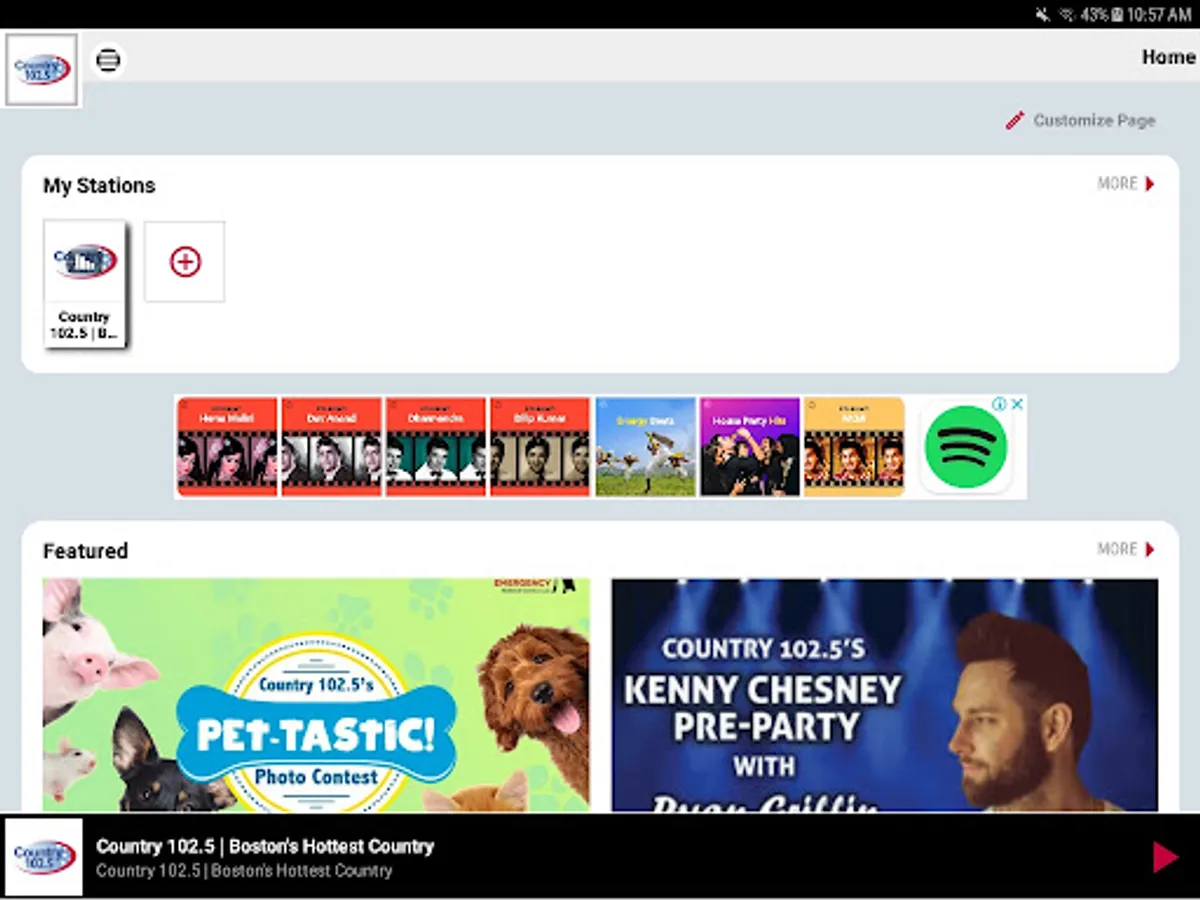
Task: Open the Hema Malini playlist ad tile
Action: (227, 446)
